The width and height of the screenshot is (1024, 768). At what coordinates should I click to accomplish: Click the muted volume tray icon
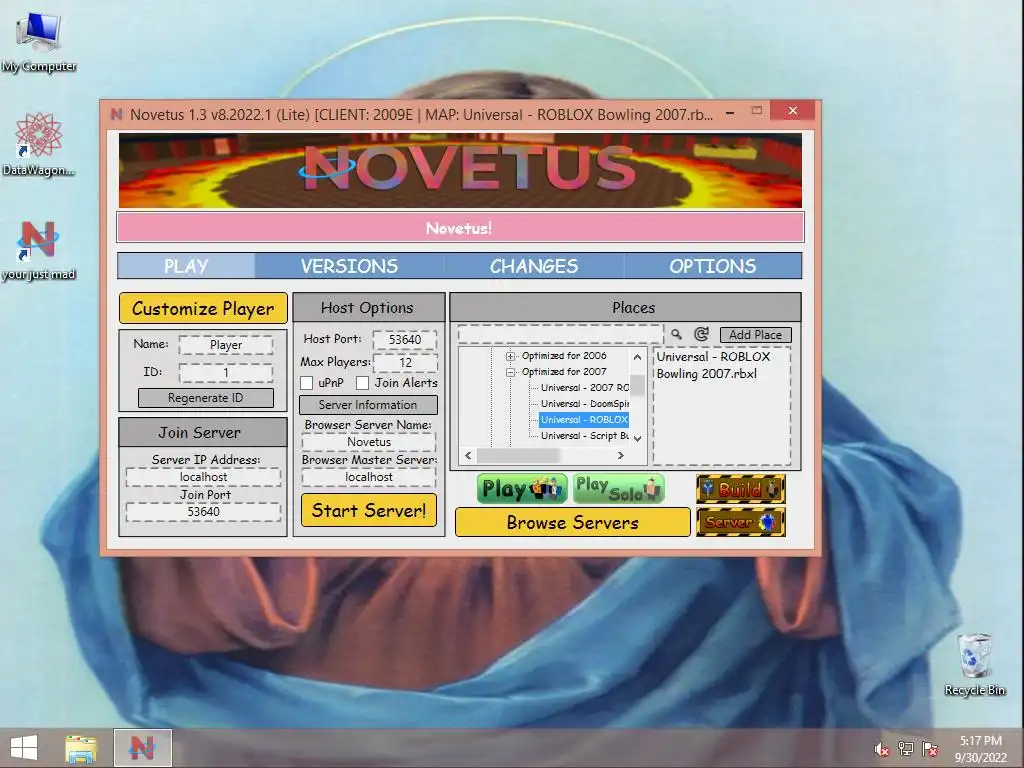pyautogui.click(x=881, y=749)
